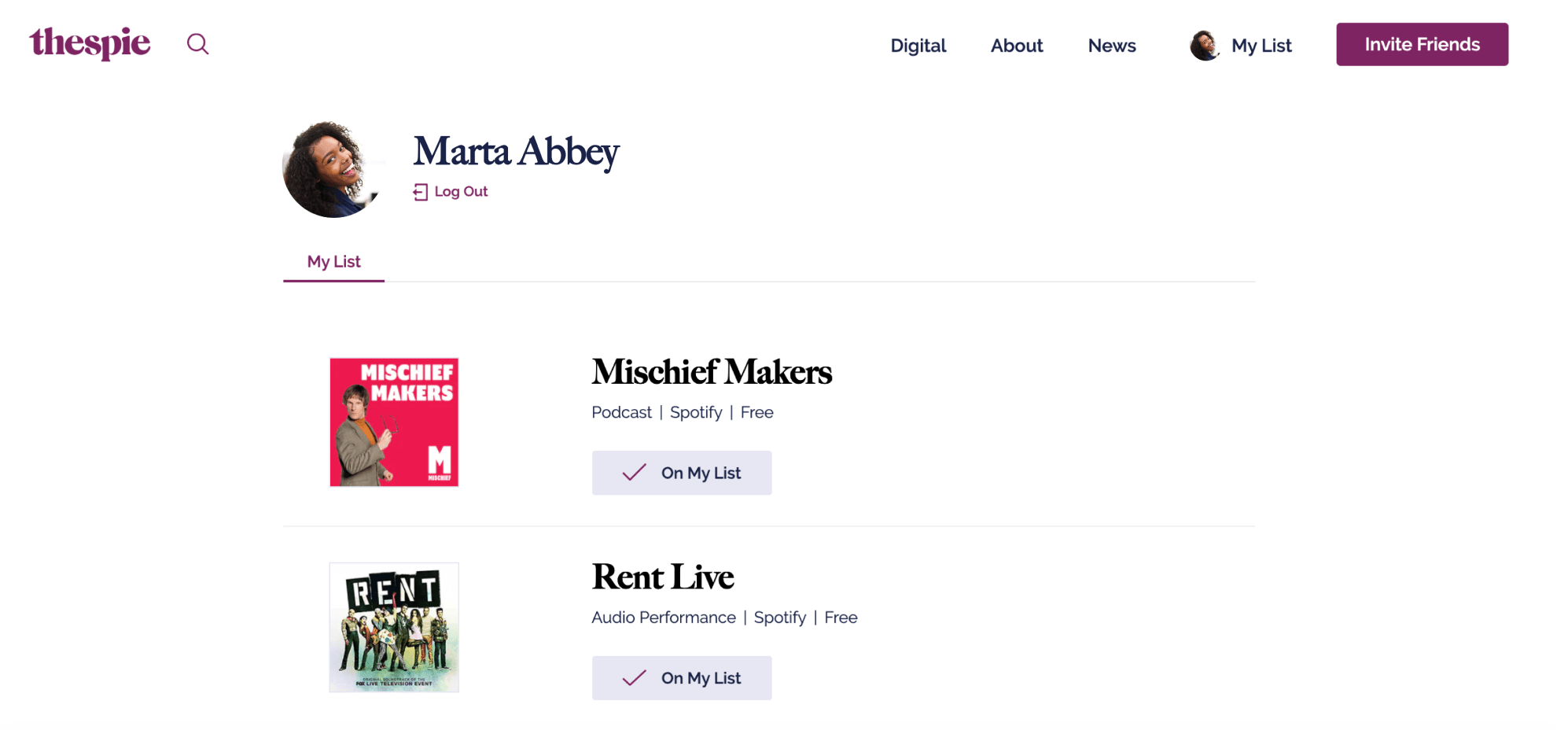Click the small avatar in the navigation bar
The image size is (1568, 730).
point(1204,46)
